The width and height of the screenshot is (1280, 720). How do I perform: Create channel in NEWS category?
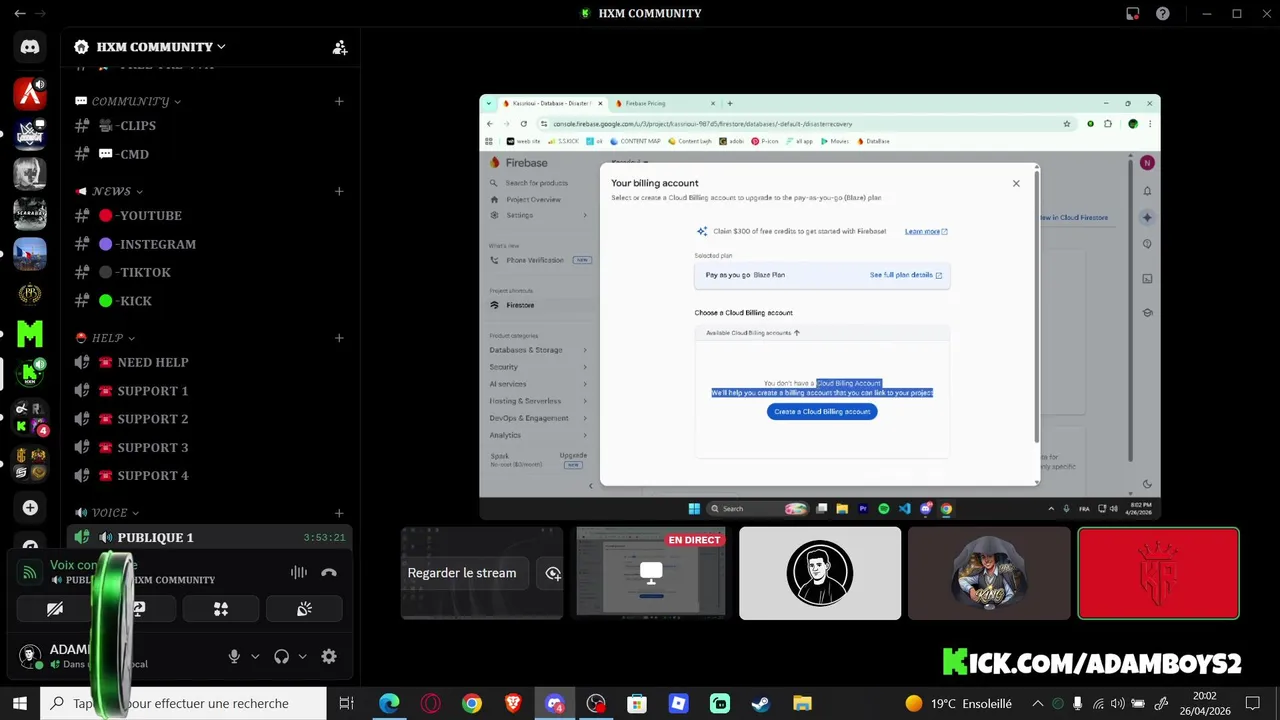click(x=339, y=191)
